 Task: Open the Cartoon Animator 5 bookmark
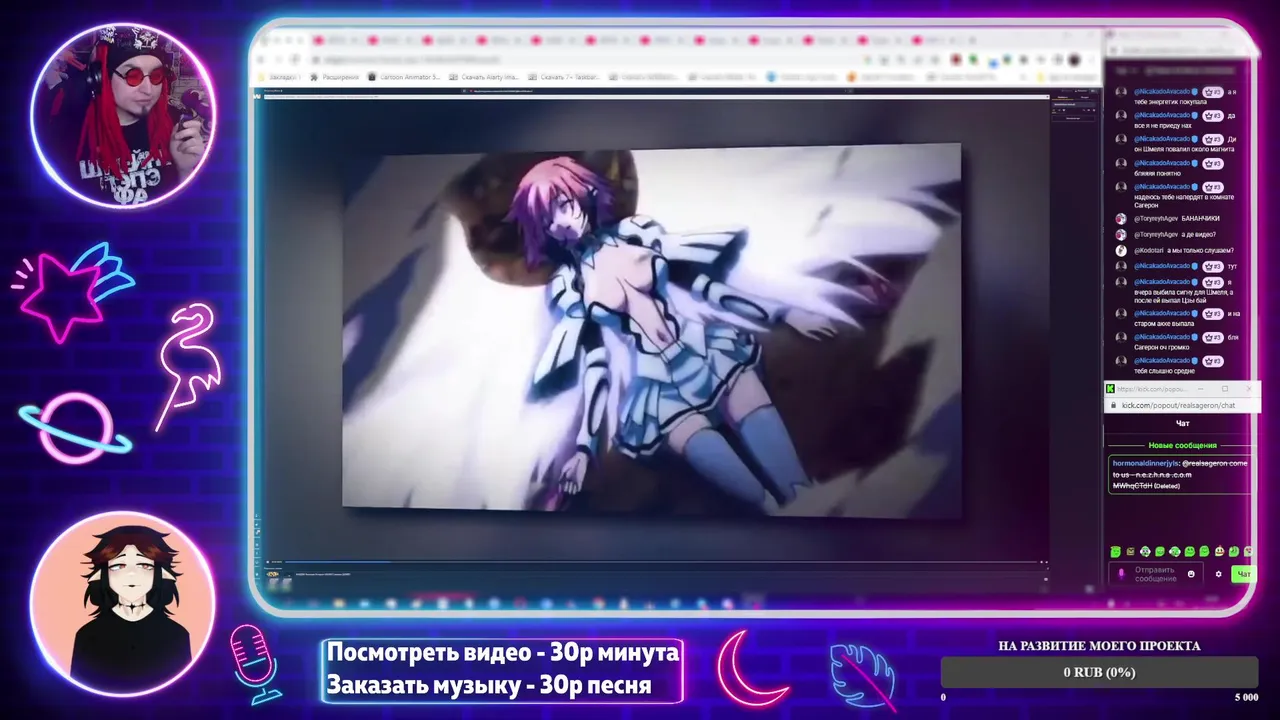(404, 77)
